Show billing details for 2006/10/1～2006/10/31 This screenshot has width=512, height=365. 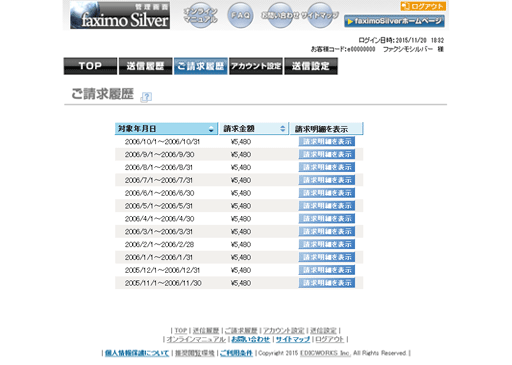click(x=327, y=142)
